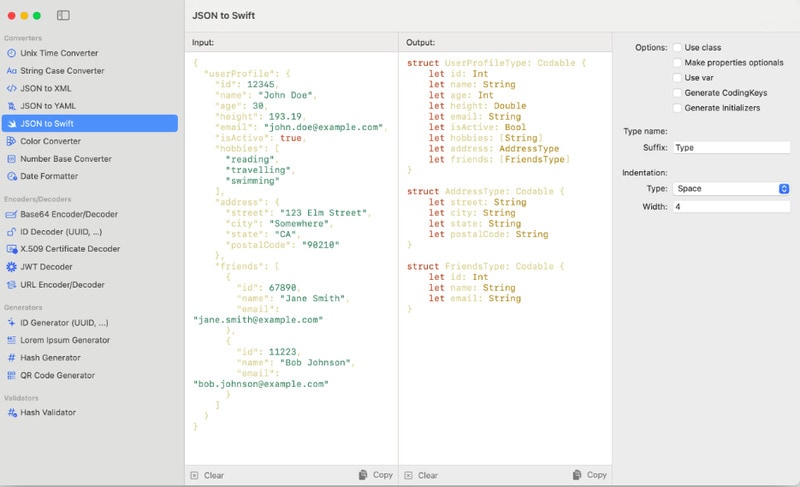Clear the Input pane
Screen dimensions: 800x487
point(206,475)
